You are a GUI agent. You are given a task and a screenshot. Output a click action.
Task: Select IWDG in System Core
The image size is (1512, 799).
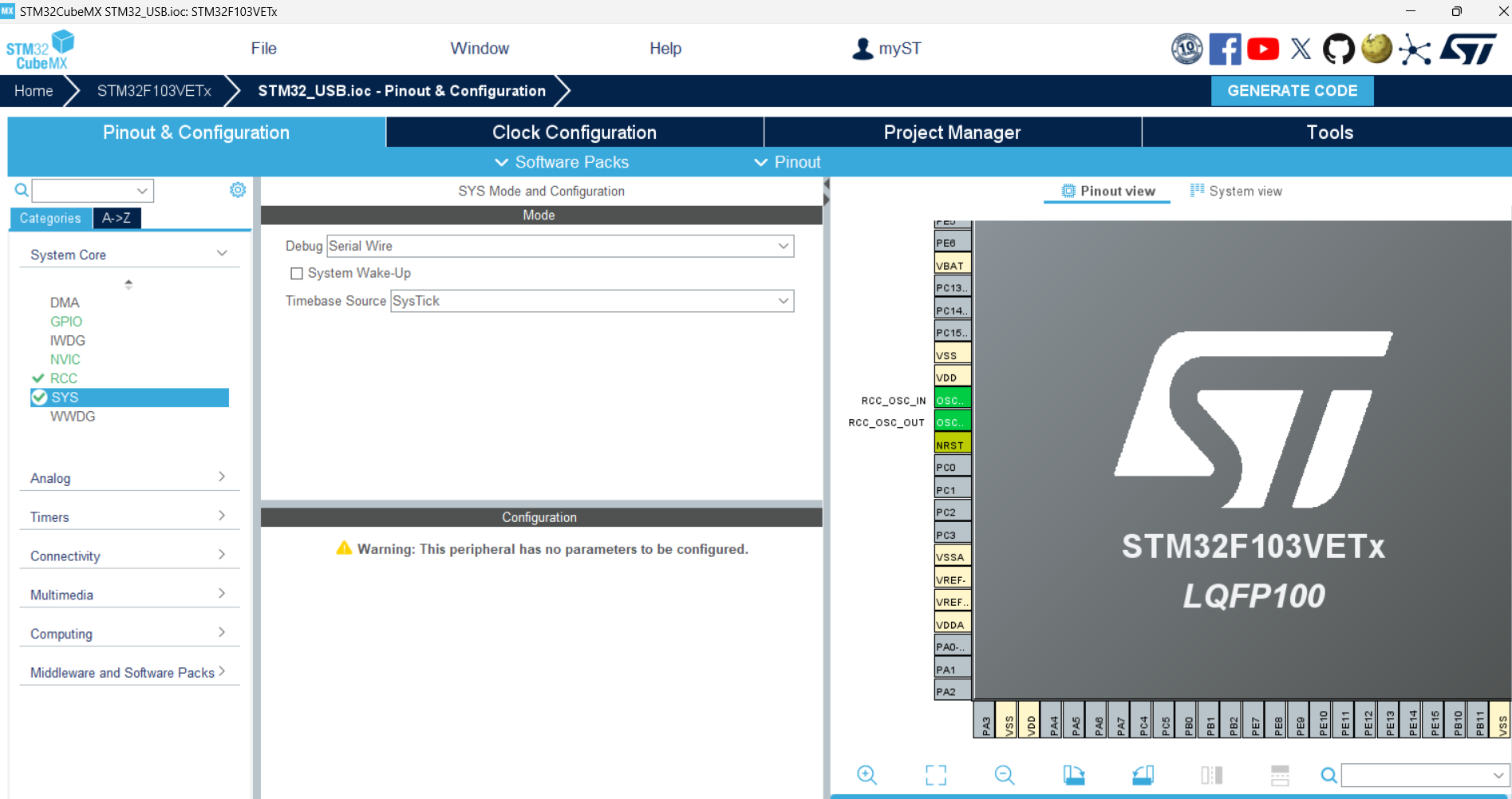(68, 341)
